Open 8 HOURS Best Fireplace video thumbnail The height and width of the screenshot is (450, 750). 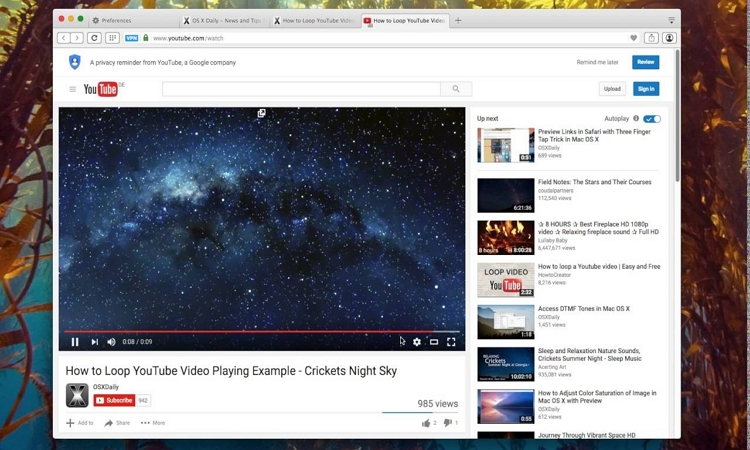[x=506, y=237]
